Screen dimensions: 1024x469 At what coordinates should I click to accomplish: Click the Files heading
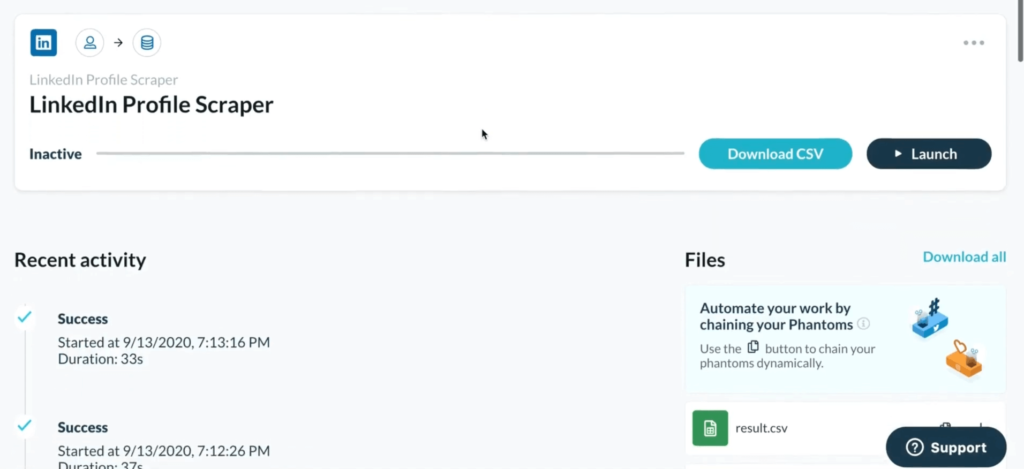[705, 260]
